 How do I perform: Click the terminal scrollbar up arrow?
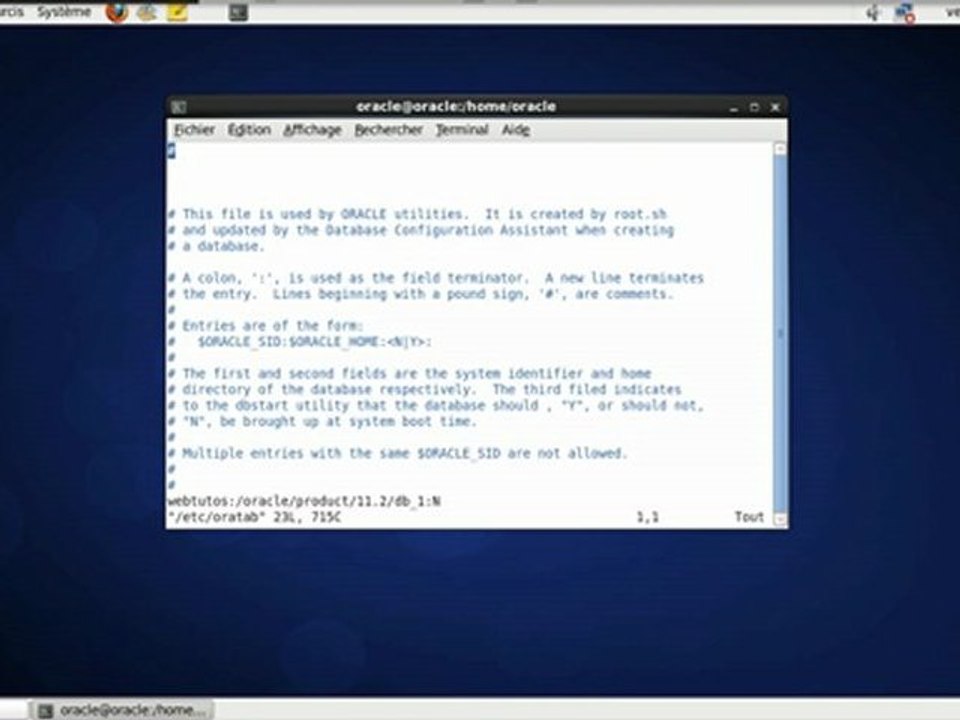[x=780, y=149]
